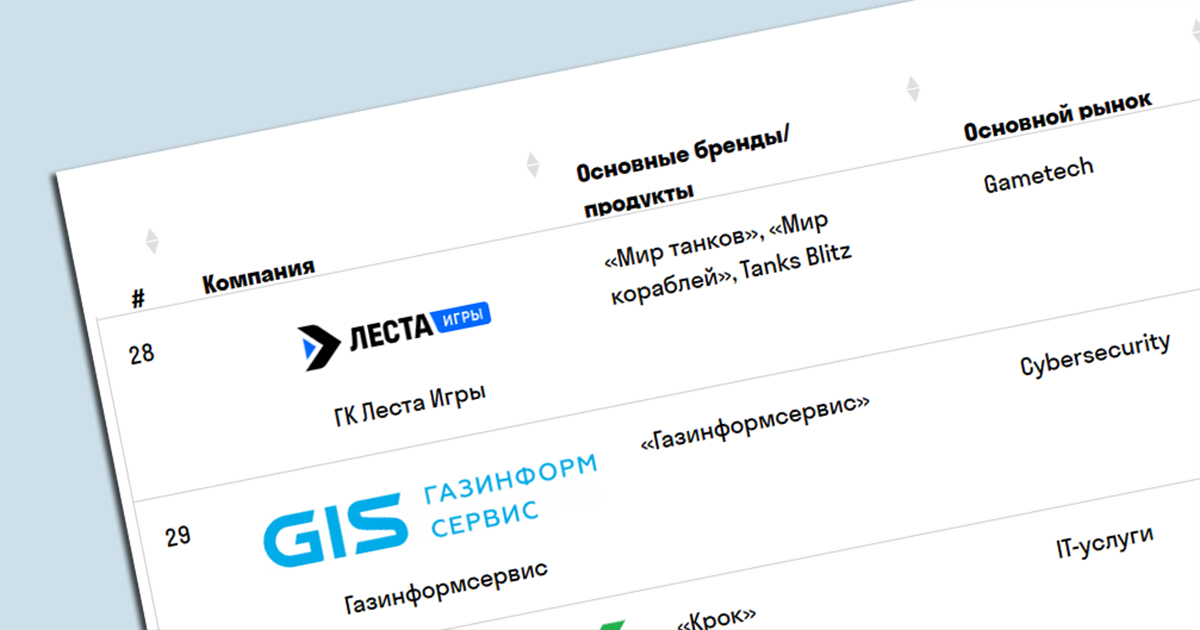This screenshot has height=630, width=1200.
Task: Select the IT-услуги market cell
Action: pos(1104,543)
